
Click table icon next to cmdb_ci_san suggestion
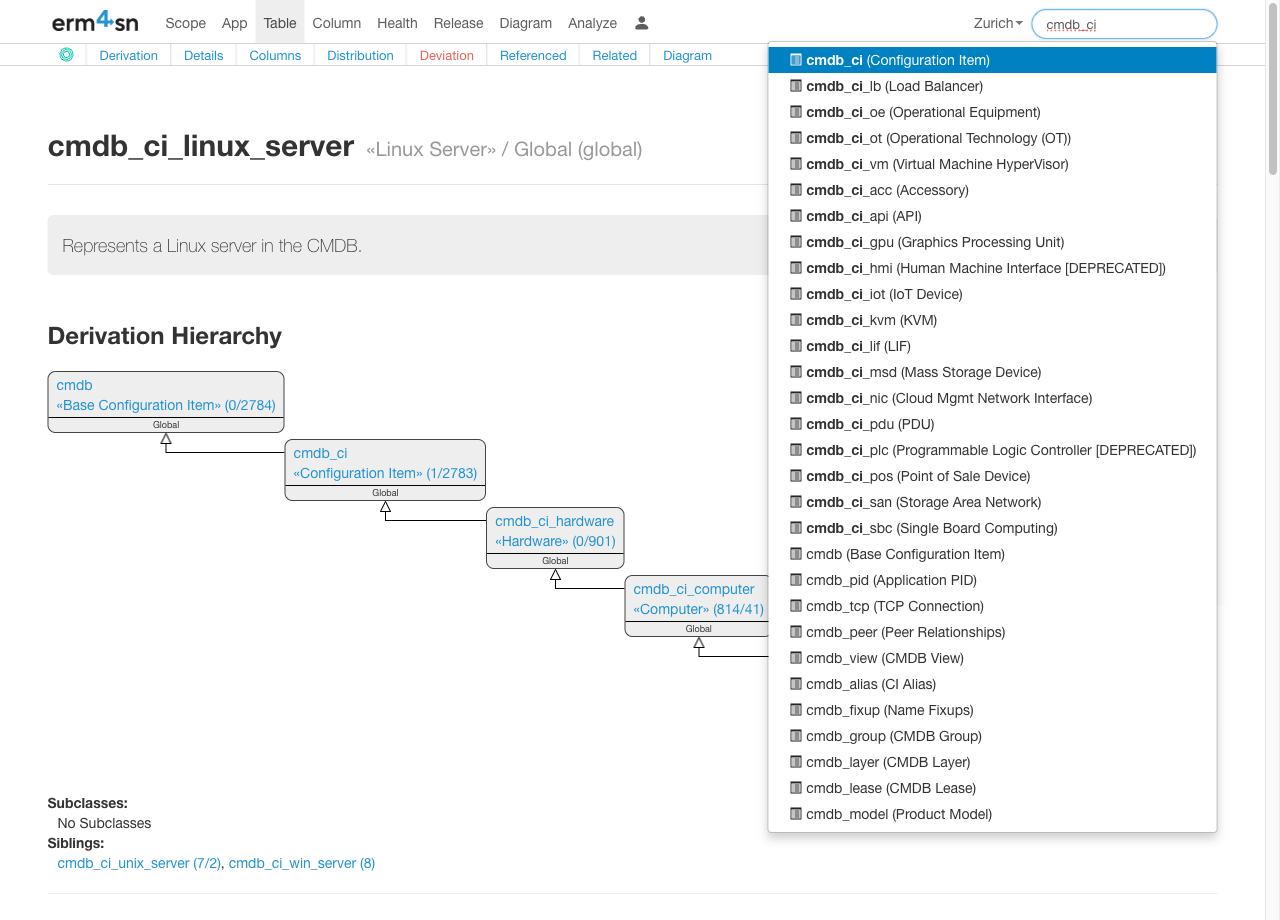(x=796, y=502)
